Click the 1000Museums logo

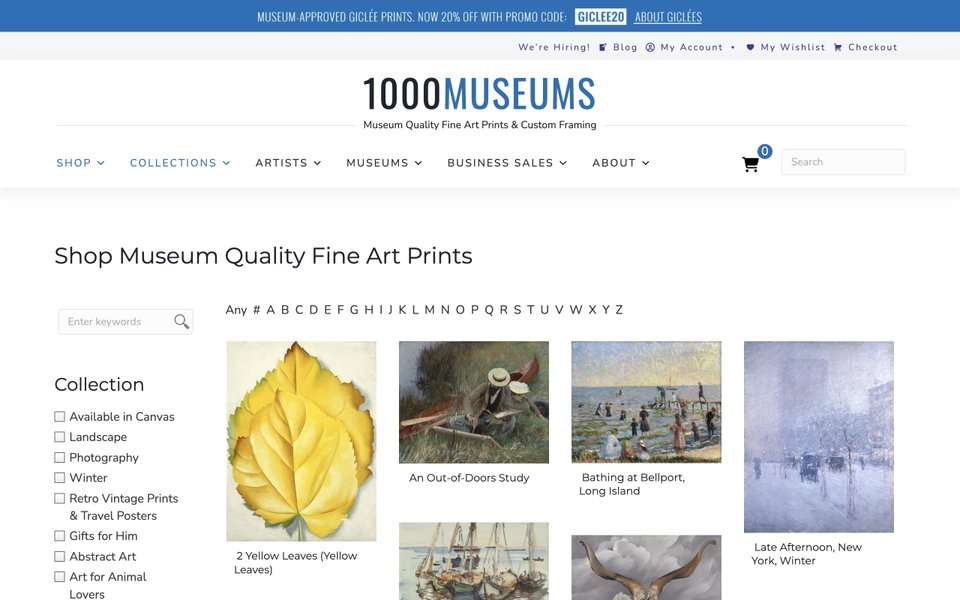coord(479,93)
